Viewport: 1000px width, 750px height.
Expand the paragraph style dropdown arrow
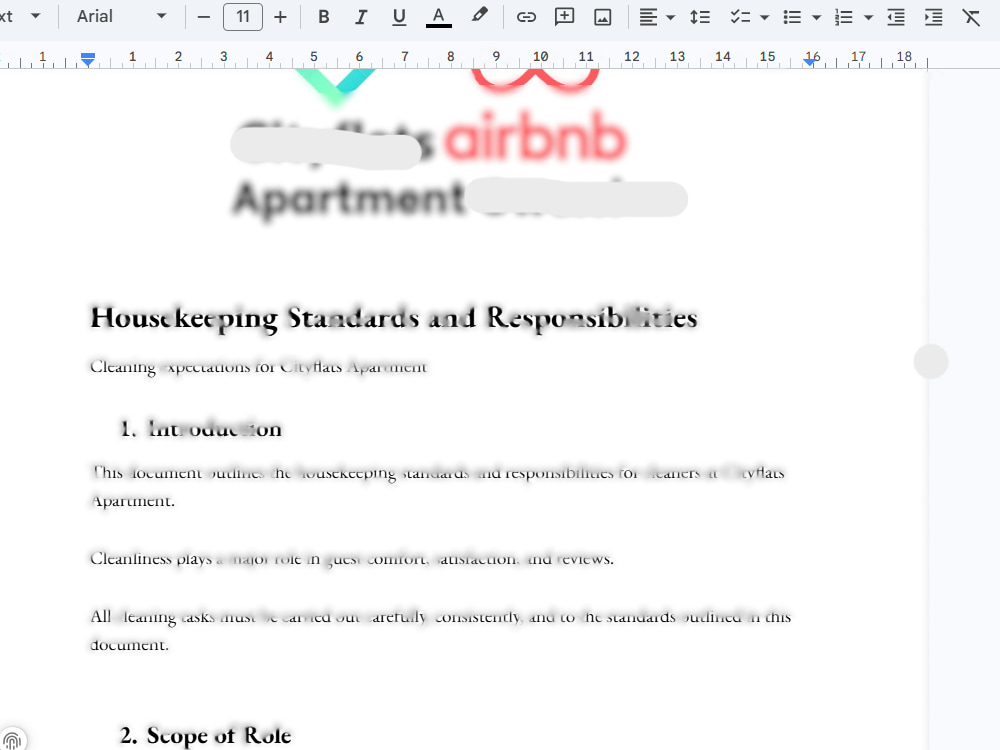pos(36,16)
